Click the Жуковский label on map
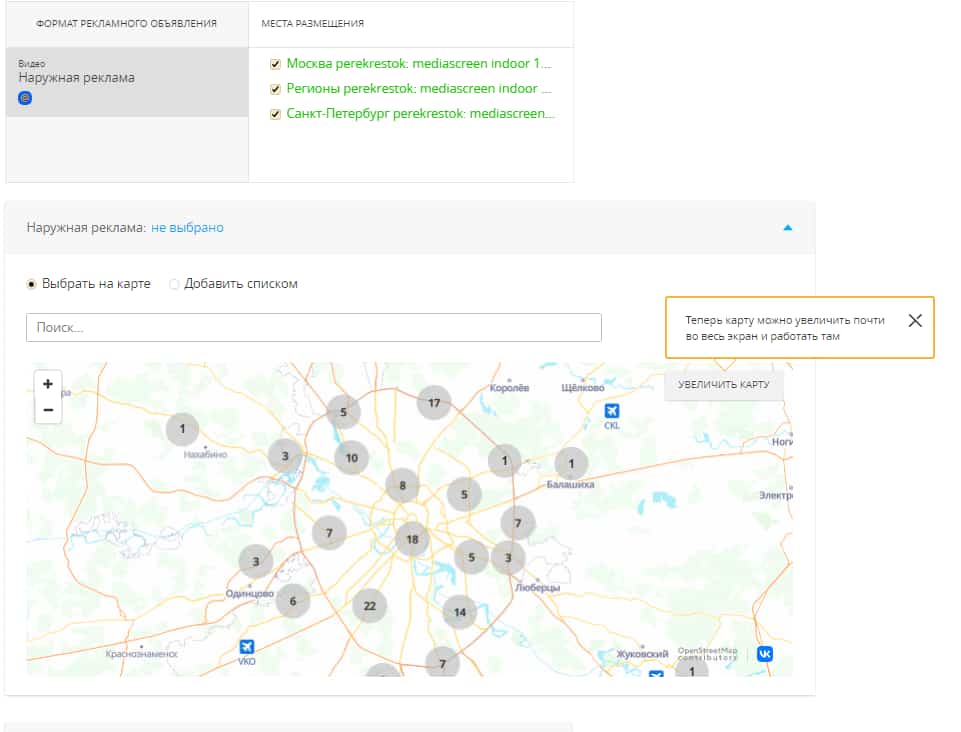This screenshot has width=961, height=732. click(642, 654)
